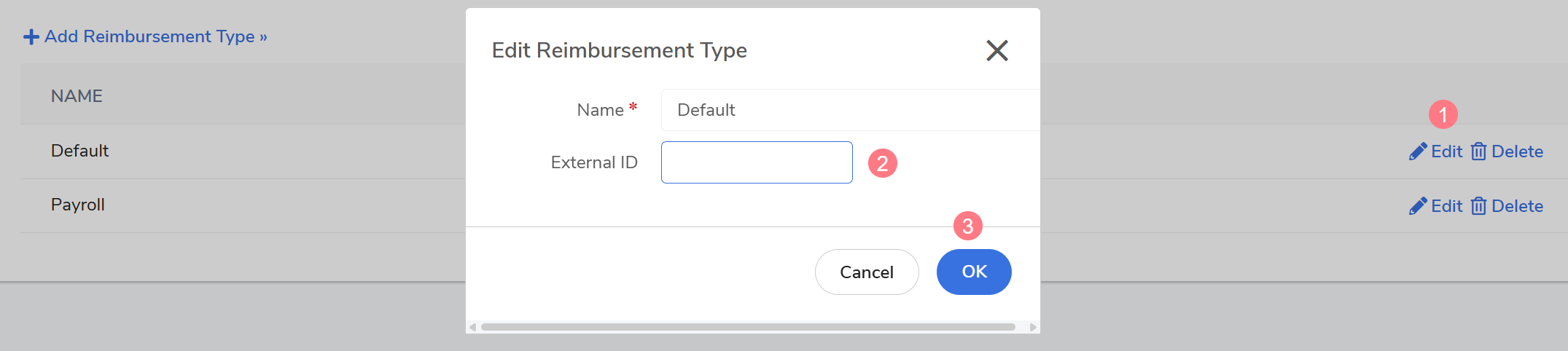
Task: Click the scrollbar right arrow in dialog
Action: (1033, 327)
